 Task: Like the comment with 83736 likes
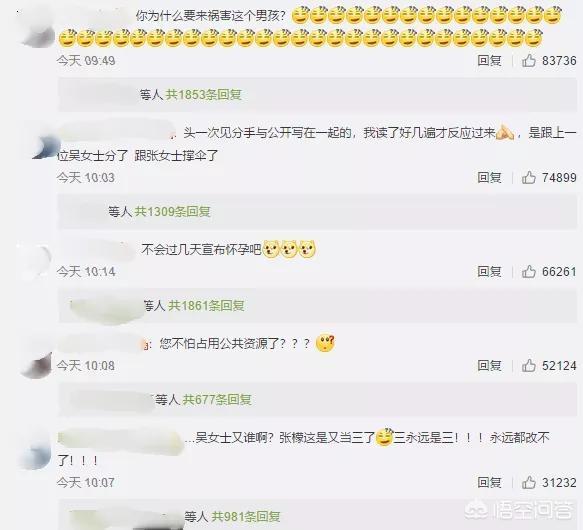click(x=528, y=60)
